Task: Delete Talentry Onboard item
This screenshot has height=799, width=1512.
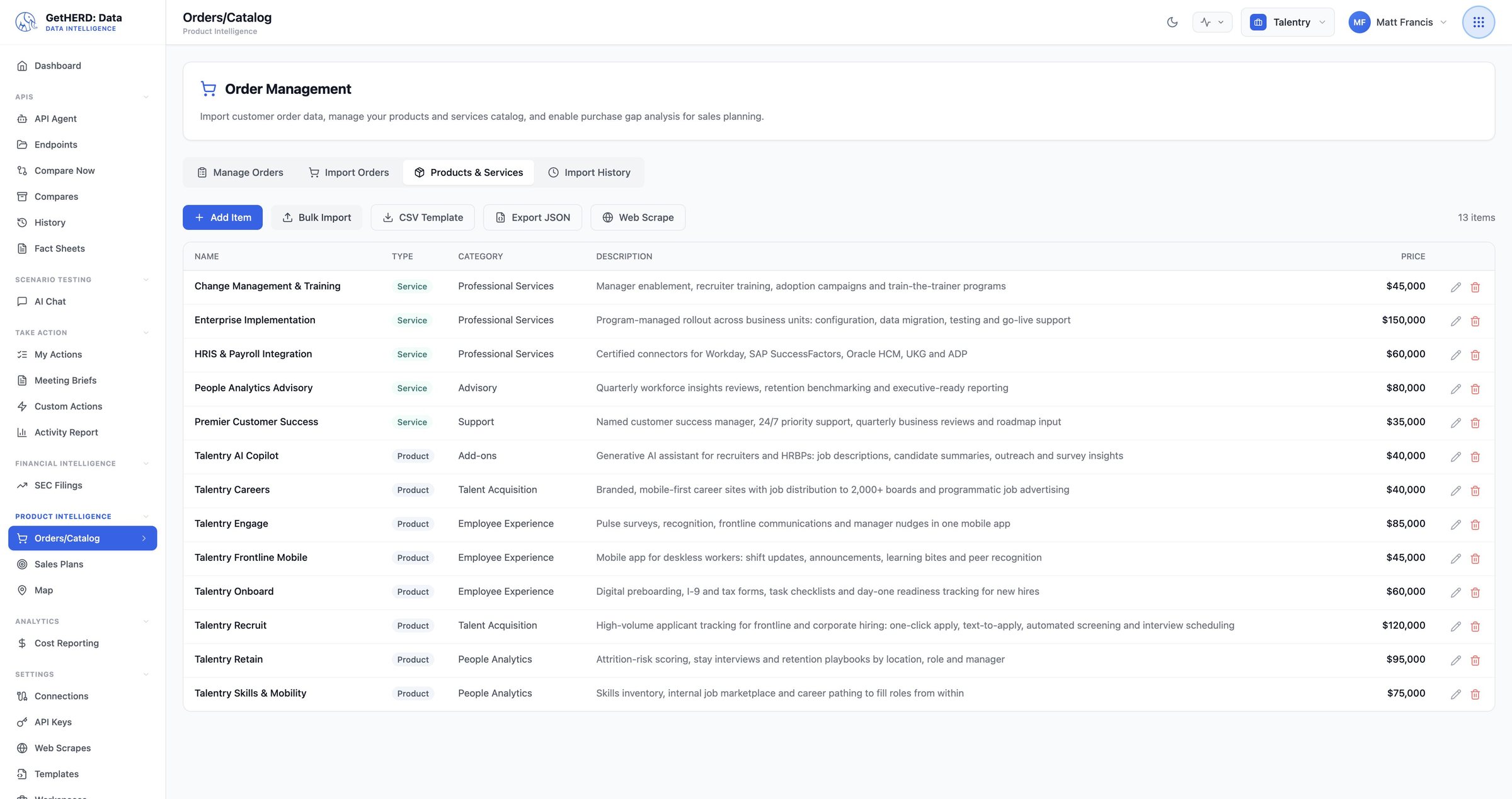Action: 1475,592
